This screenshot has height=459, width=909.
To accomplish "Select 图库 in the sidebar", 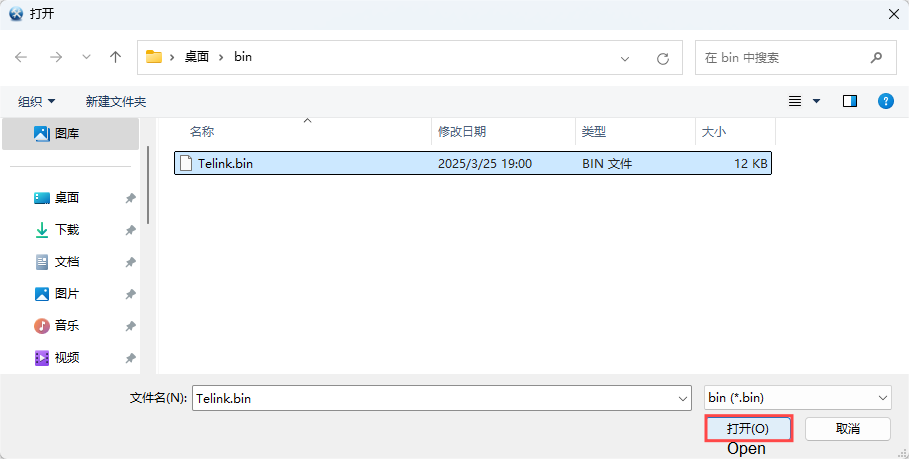I will point(70,134).
